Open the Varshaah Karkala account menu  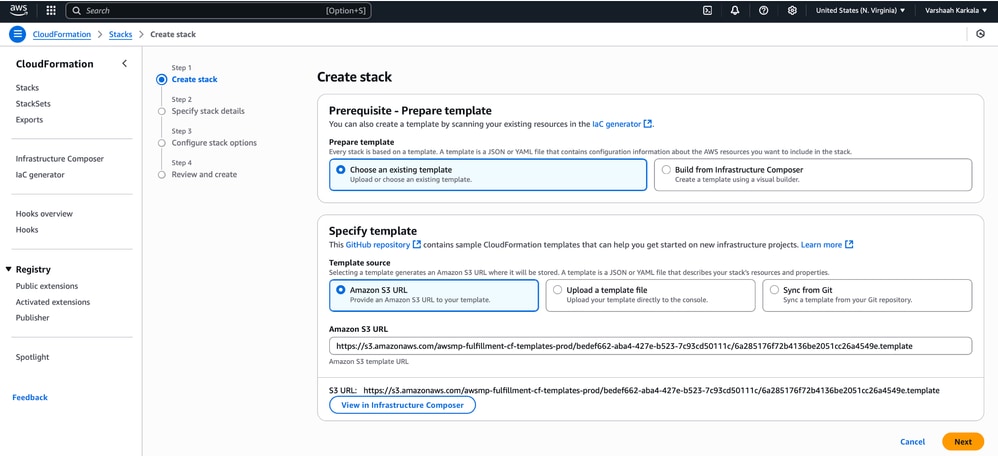954,10
